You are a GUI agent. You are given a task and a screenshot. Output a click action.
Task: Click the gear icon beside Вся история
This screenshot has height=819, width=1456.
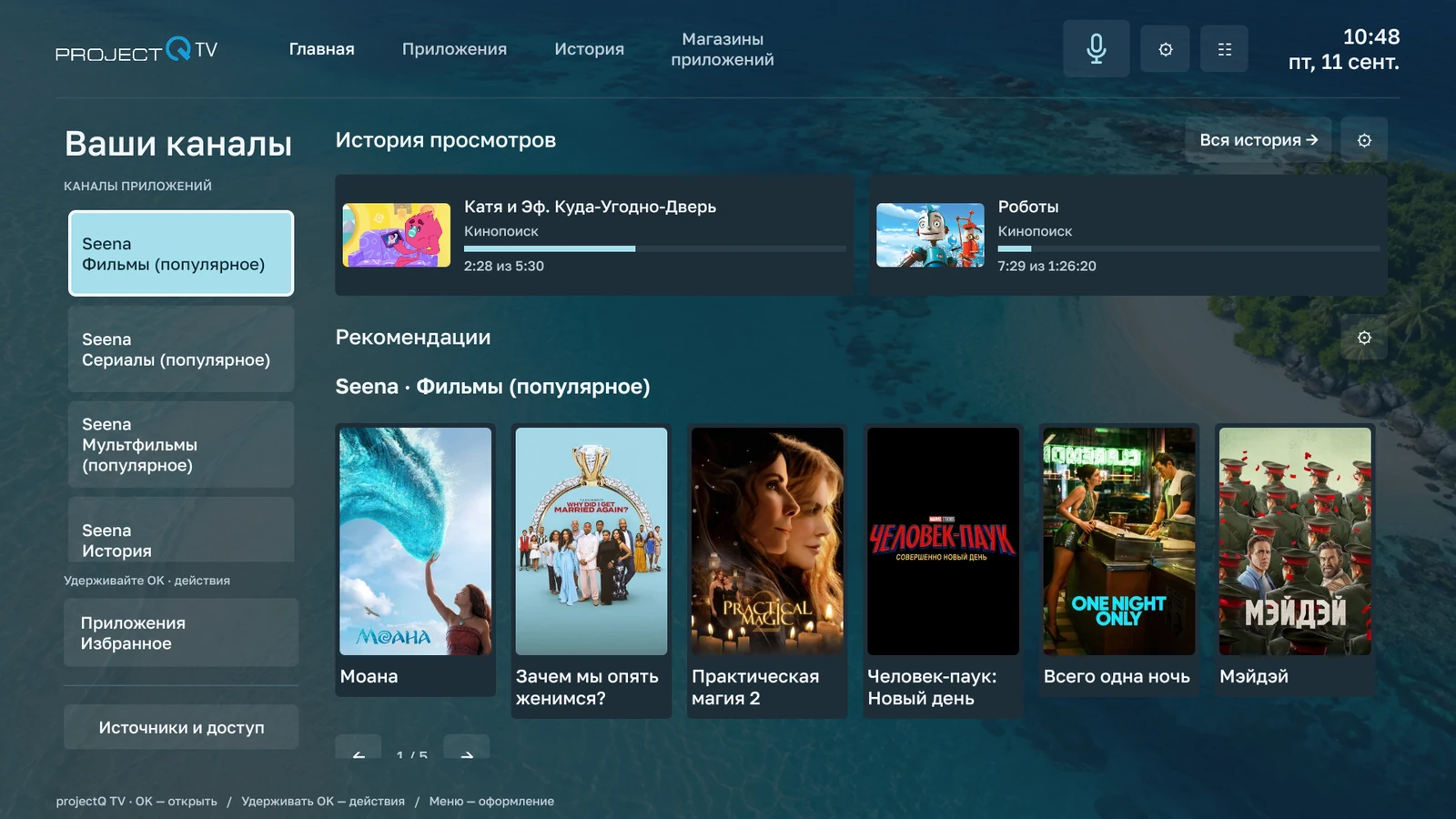point(1364,140)
